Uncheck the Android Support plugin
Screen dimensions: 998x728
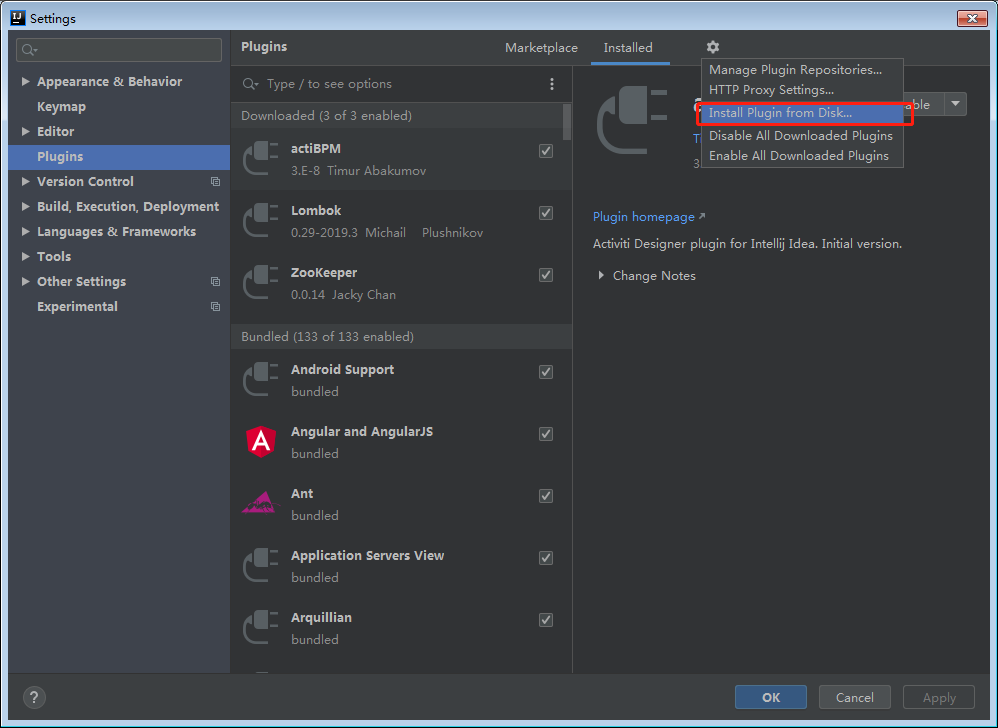pyautogui.click(x=546, y=371)
